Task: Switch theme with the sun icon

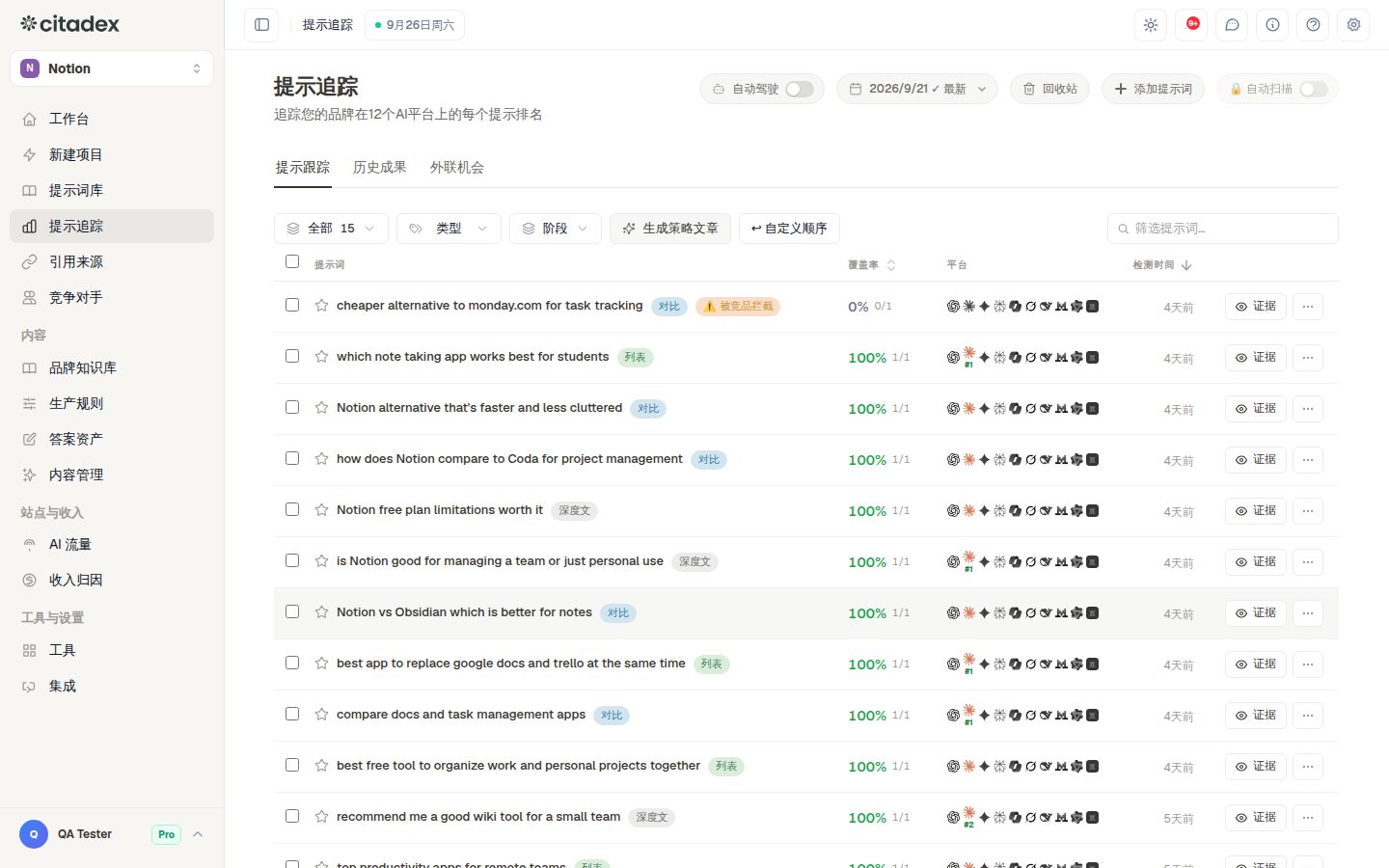Action: click(x=1151, y=25)
